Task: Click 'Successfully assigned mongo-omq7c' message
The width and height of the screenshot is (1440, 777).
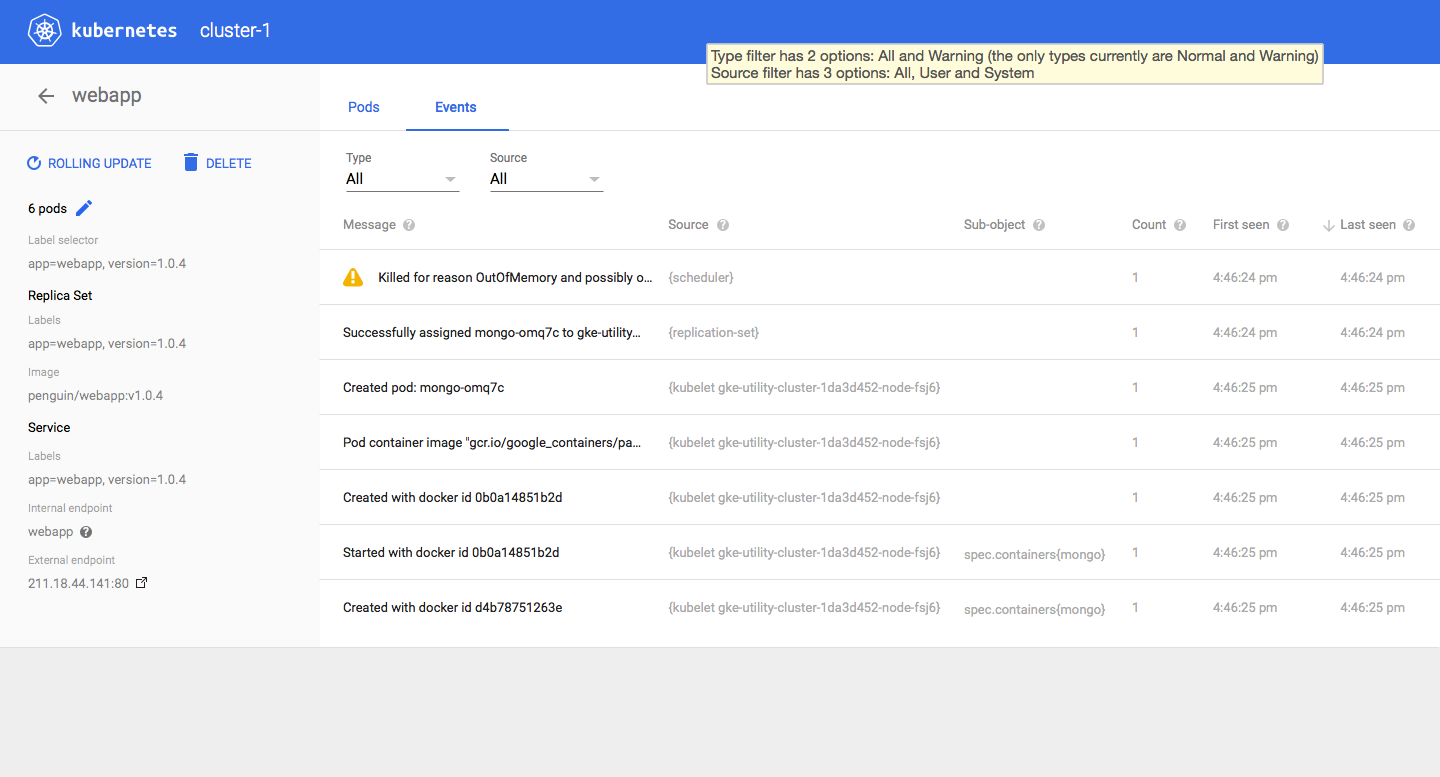Action: click(492, 333)
